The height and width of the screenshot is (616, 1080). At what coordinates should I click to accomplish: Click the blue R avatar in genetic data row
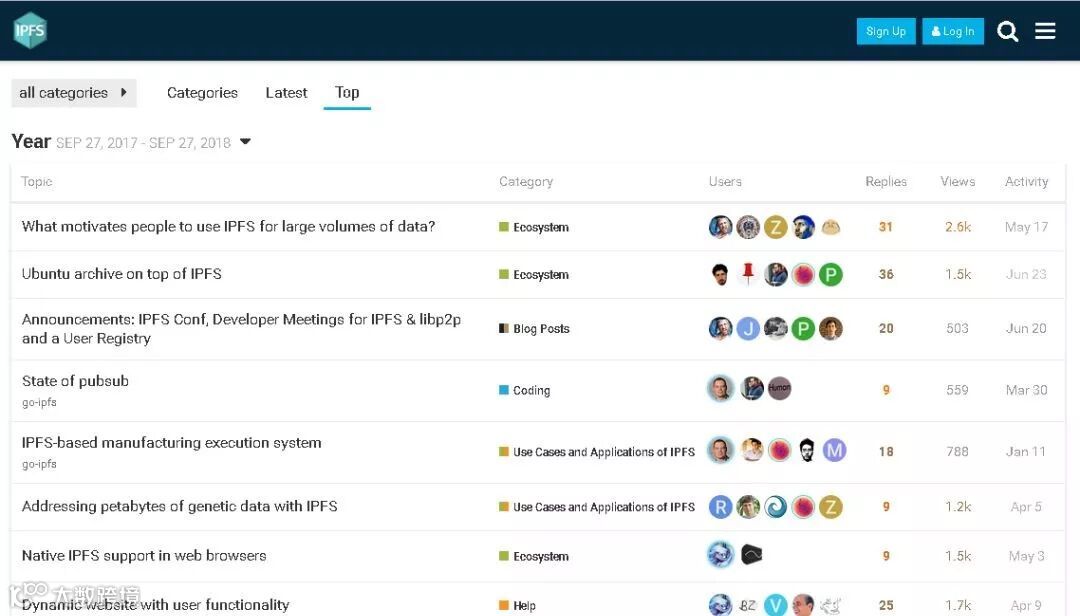pos(720,507)
